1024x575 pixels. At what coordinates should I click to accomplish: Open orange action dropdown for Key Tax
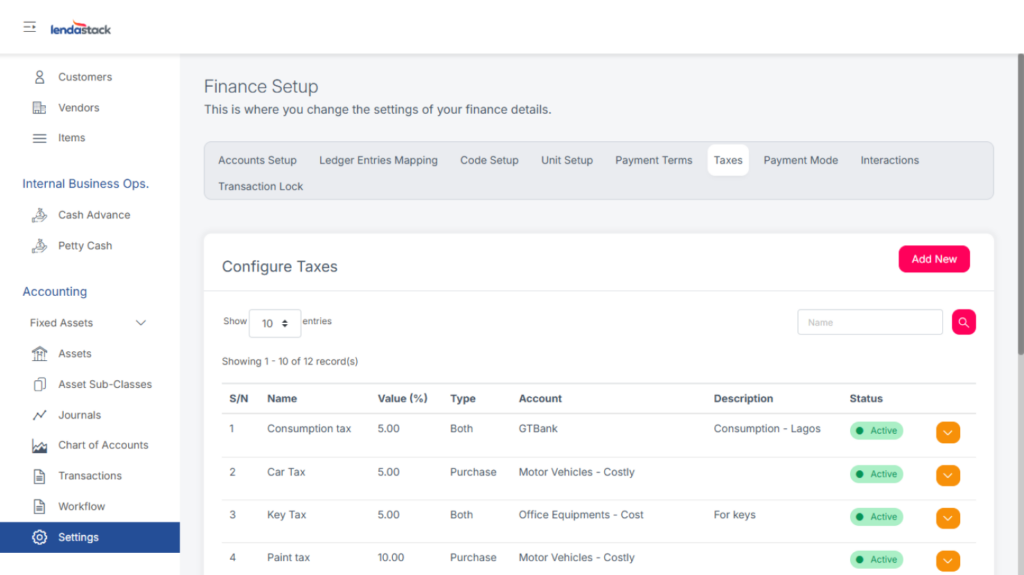(x=947, y=518)
